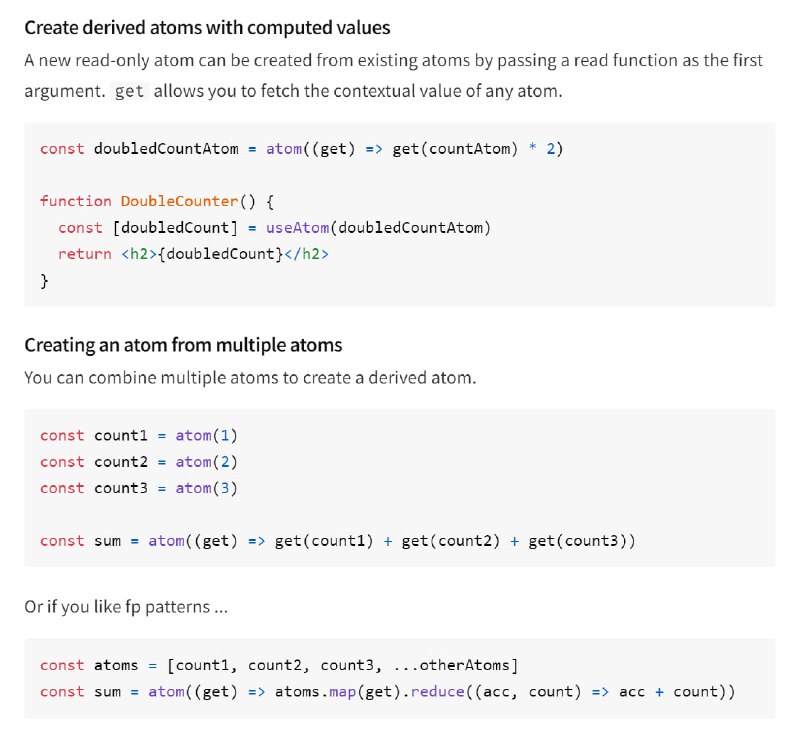This screenshot has height=740, width=800.
Task: Click the 'return' keyword in DoubleCounter
Action: (x=85, y=254)
